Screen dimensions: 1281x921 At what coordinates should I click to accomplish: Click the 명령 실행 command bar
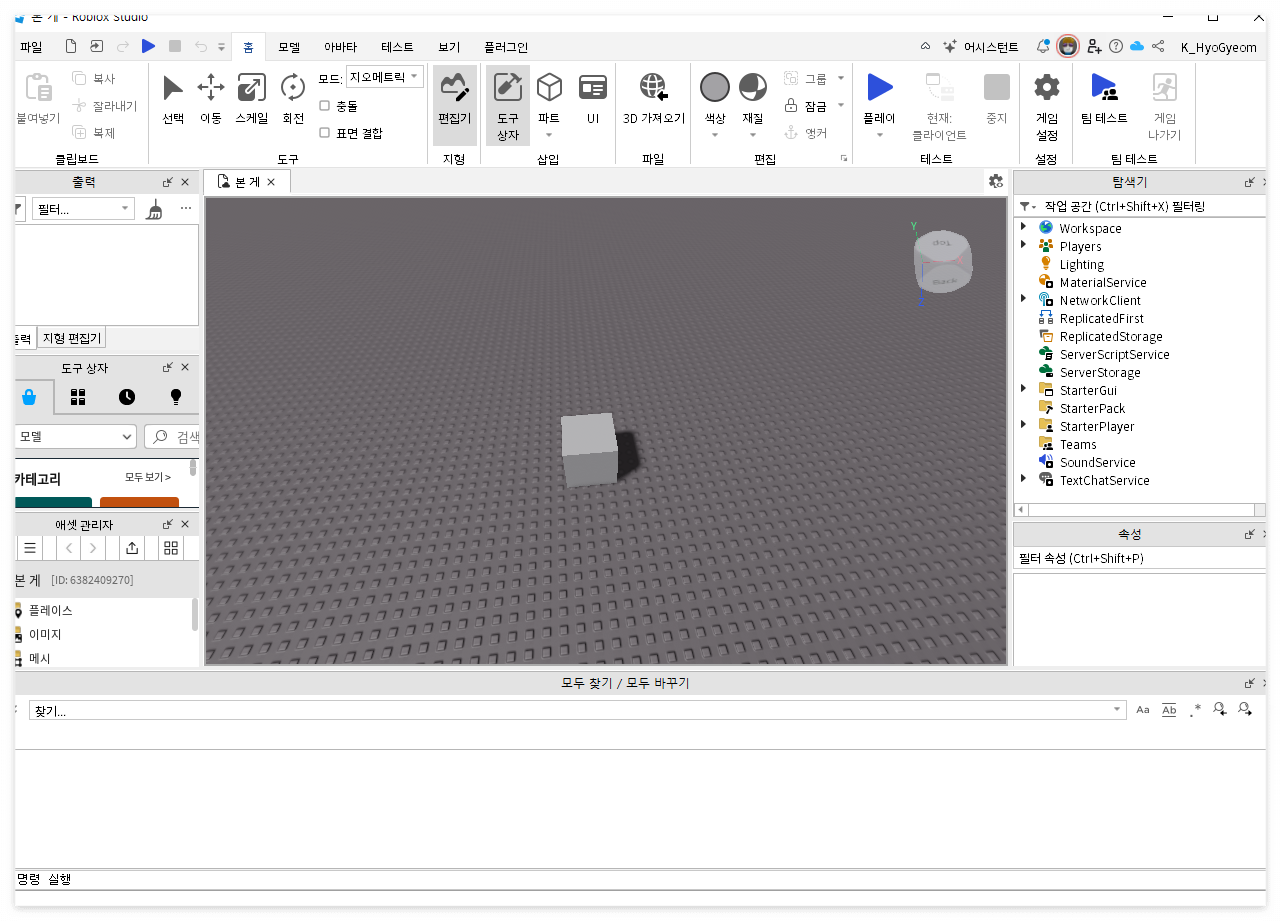[640, 879]
